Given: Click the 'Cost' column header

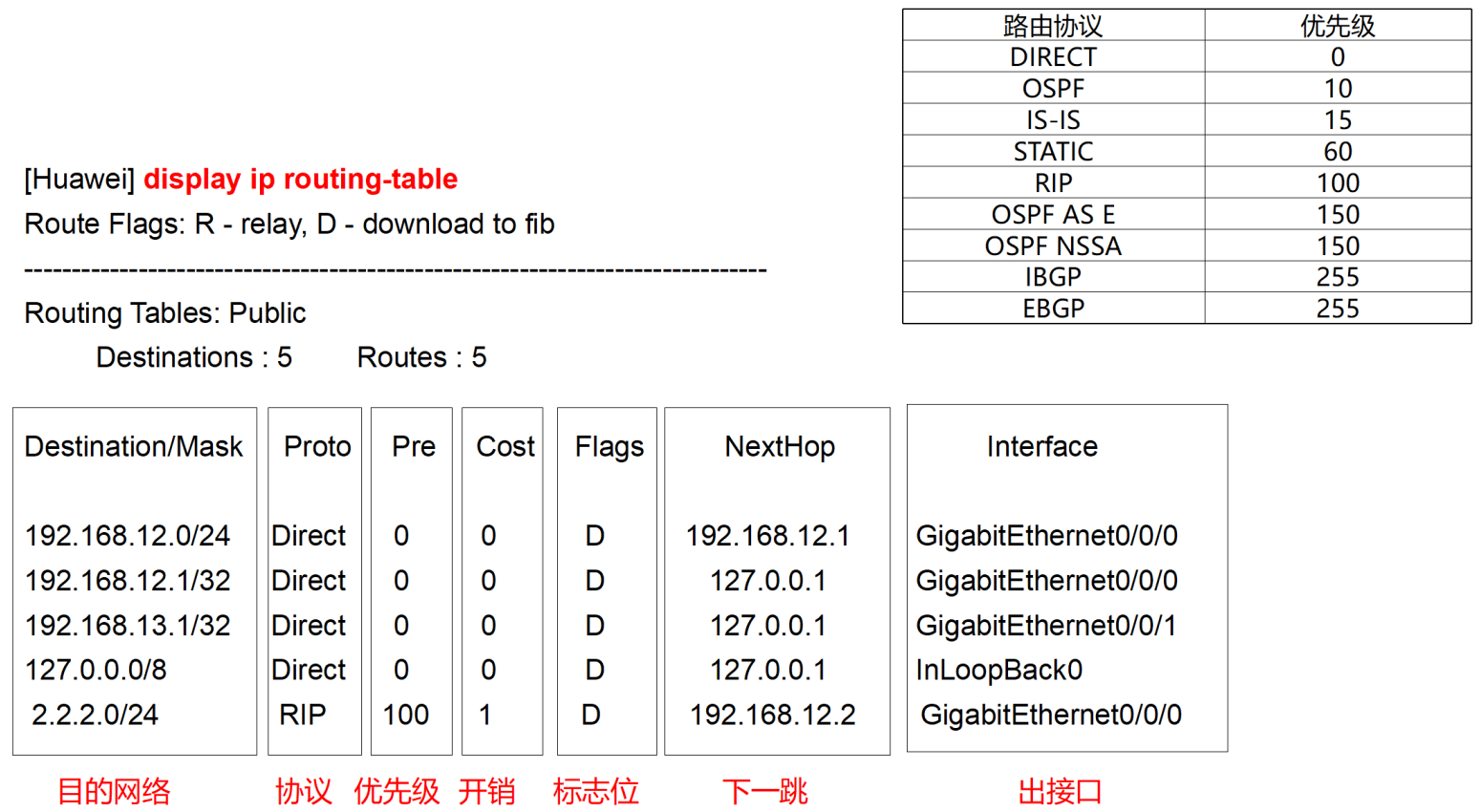Looking at the screenshot, I should click(x=505, y=447).
